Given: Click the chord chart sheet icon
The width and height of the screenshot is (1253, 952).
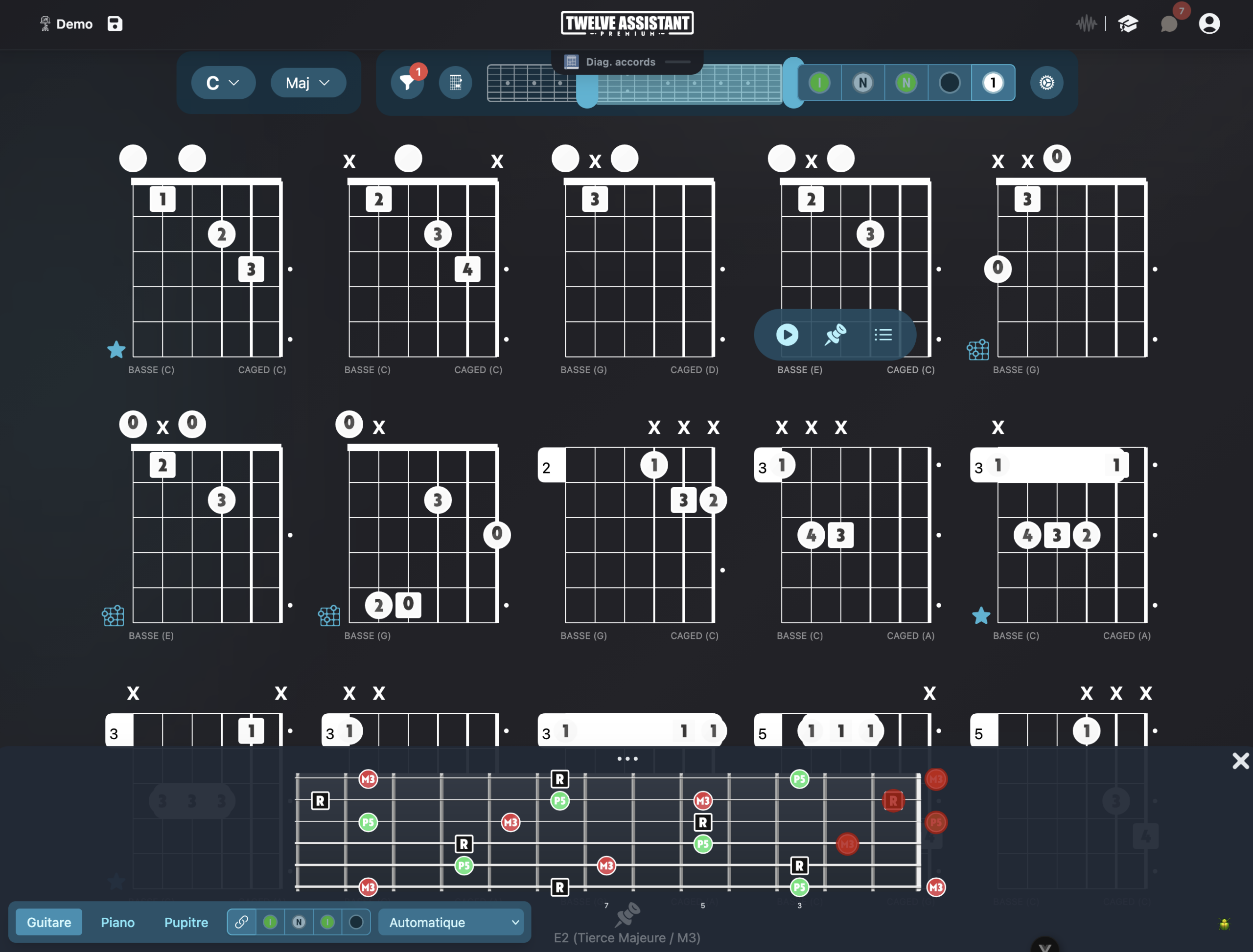Looking at the screenshot, I should point(455,83).
